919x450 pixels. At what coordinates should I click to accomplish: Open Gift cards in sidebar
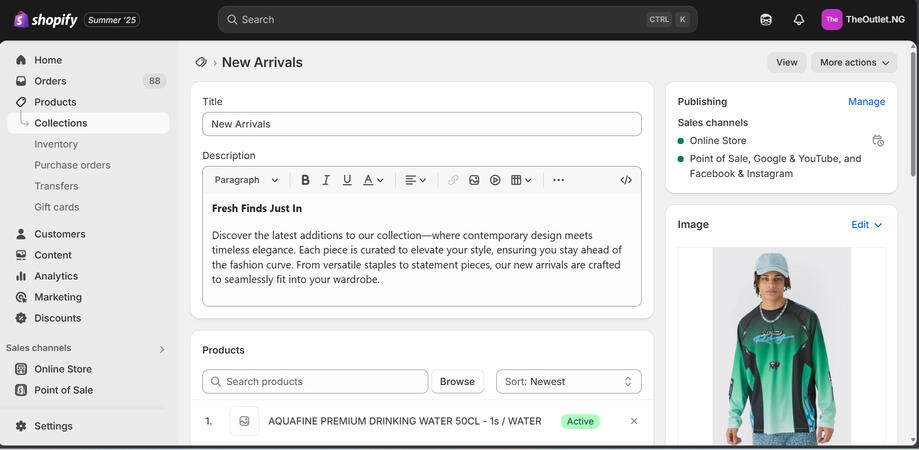pyautogui.click(x=56, y=207)
